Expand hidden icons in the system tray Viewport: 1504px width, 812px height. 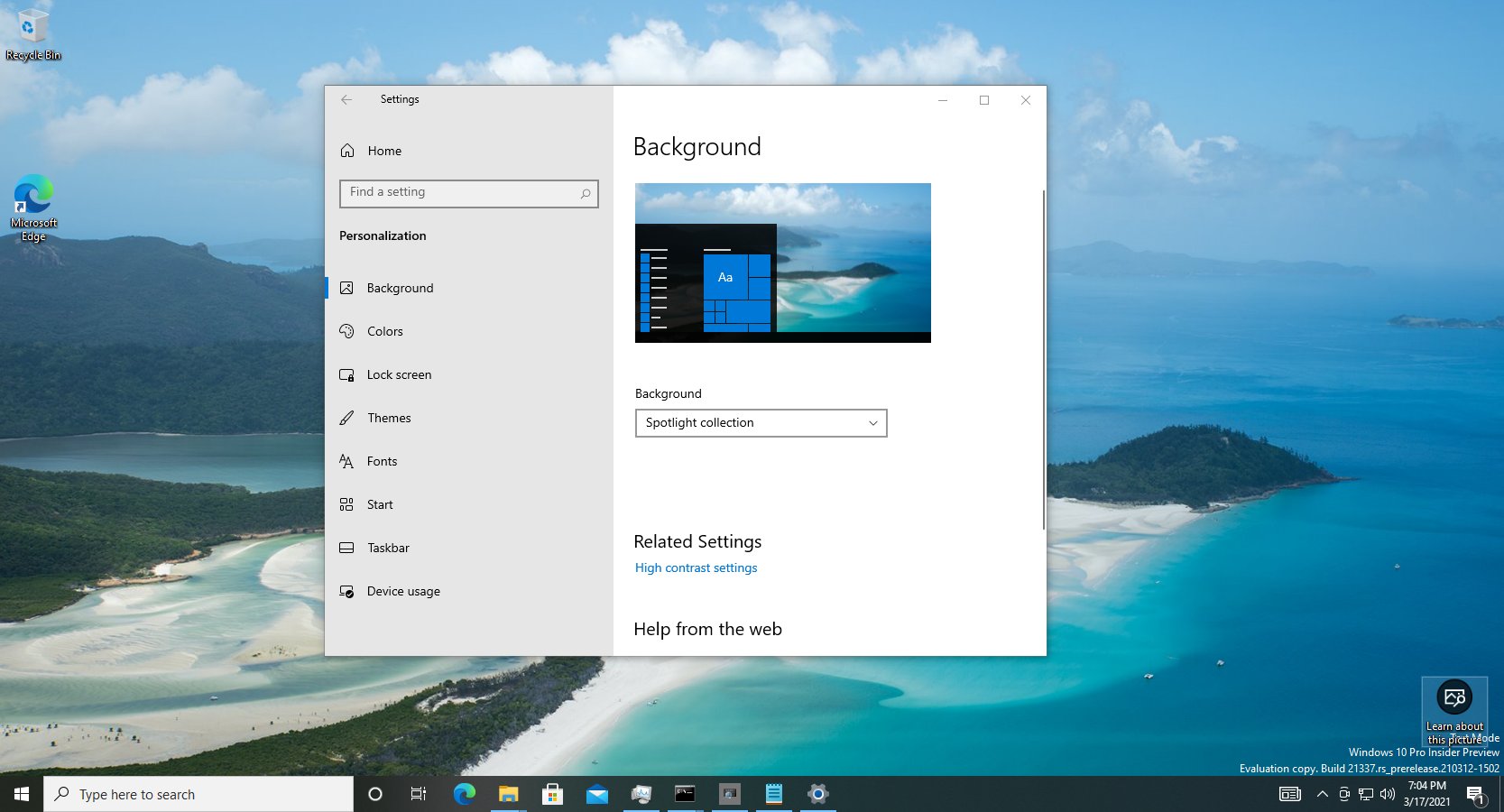tap(1322, 795)
